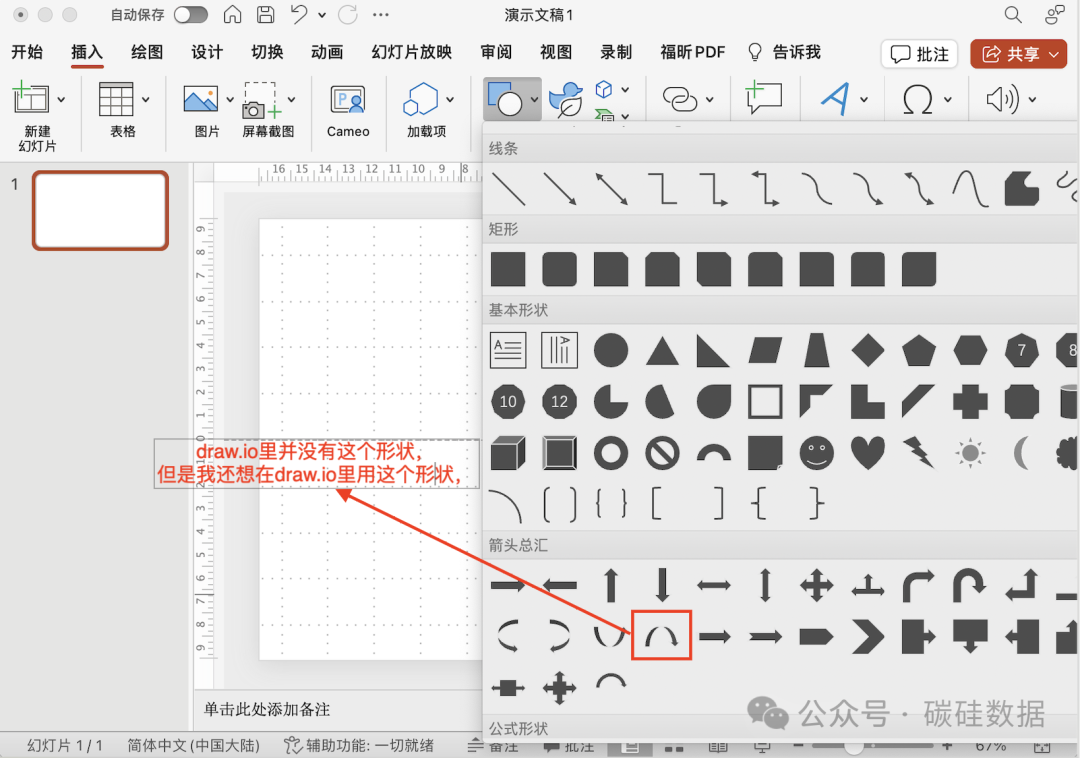Select the smiley face shape
The width and height of the screenshot is (1080, 758).
tap(816, 453)
